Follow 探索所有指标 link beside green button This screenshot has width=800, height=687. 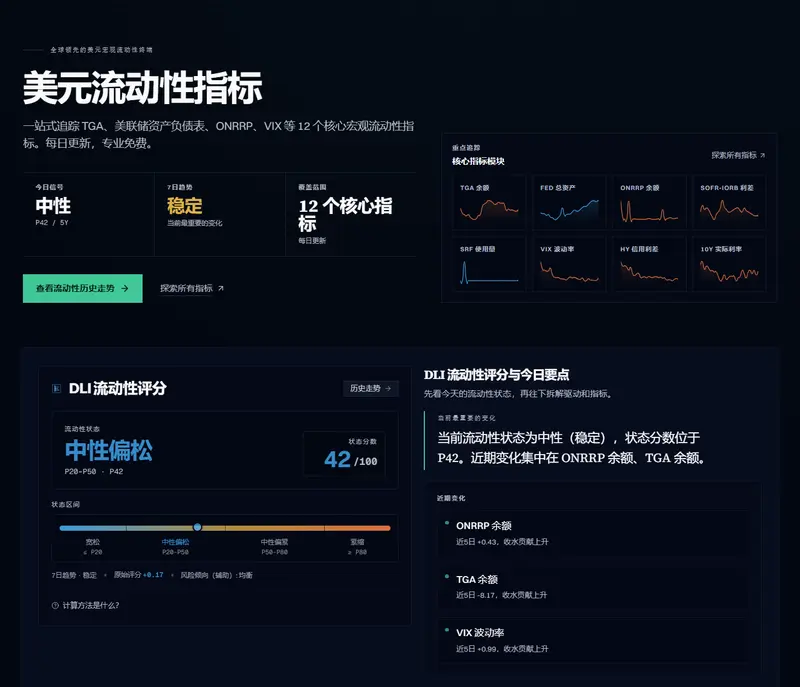(x=192, y=289)
